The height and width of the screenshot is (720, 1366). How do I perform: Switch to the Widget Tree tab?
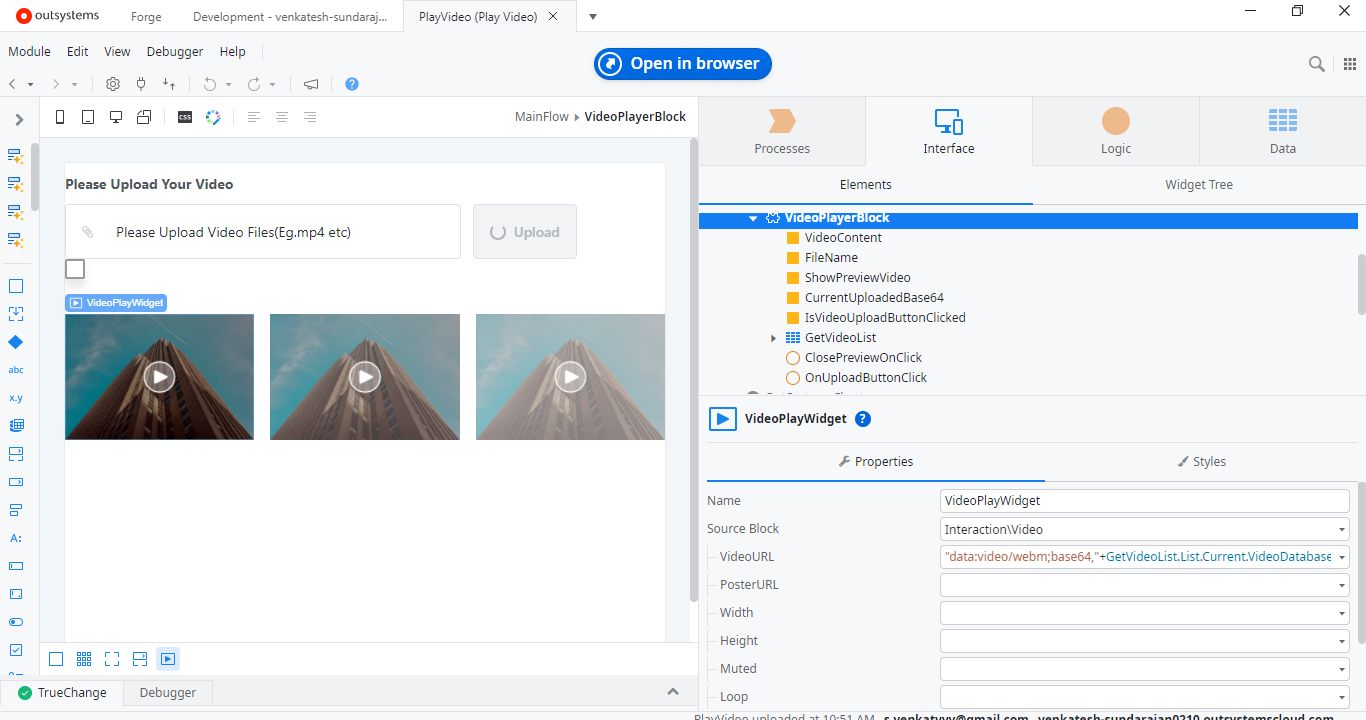pyautogui.click(x=1199, y=184)
